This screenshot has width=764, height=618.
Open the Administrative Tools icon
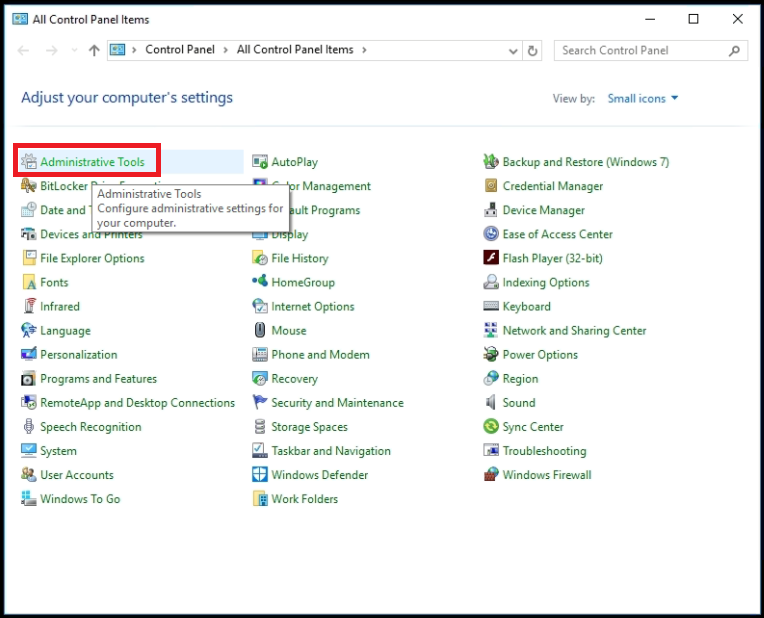(x=29, y=161)
